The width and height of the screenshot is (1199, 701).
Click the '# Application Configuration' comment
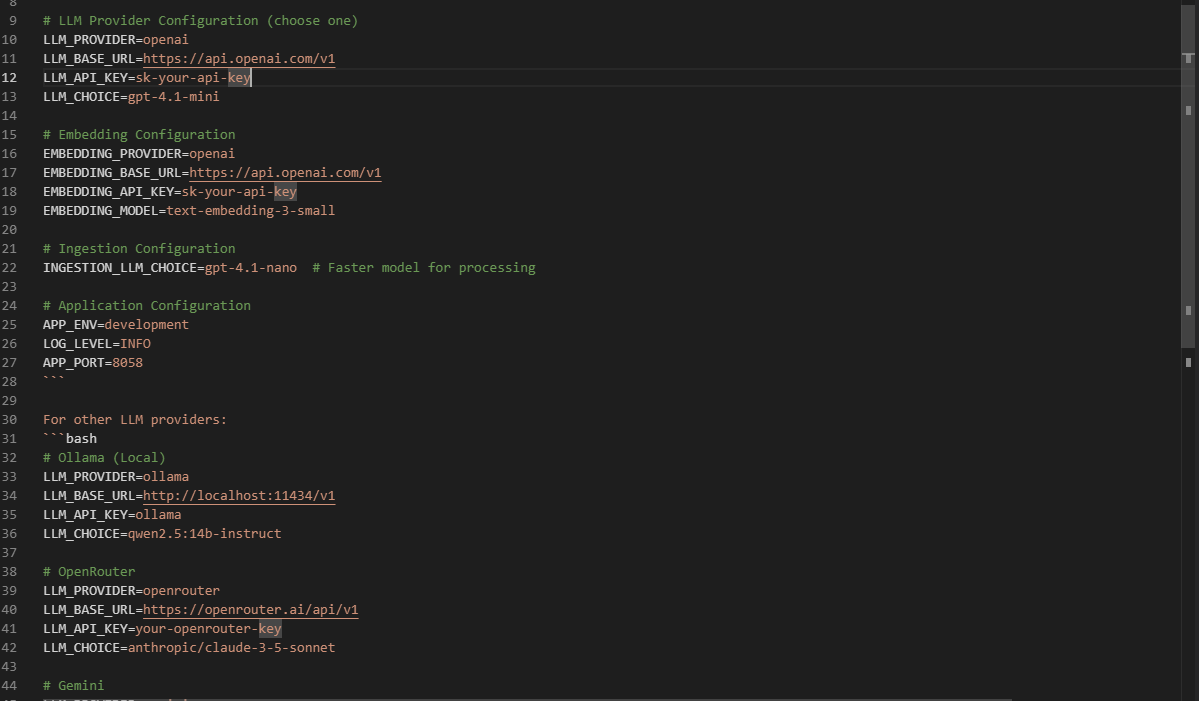(147, 306)
